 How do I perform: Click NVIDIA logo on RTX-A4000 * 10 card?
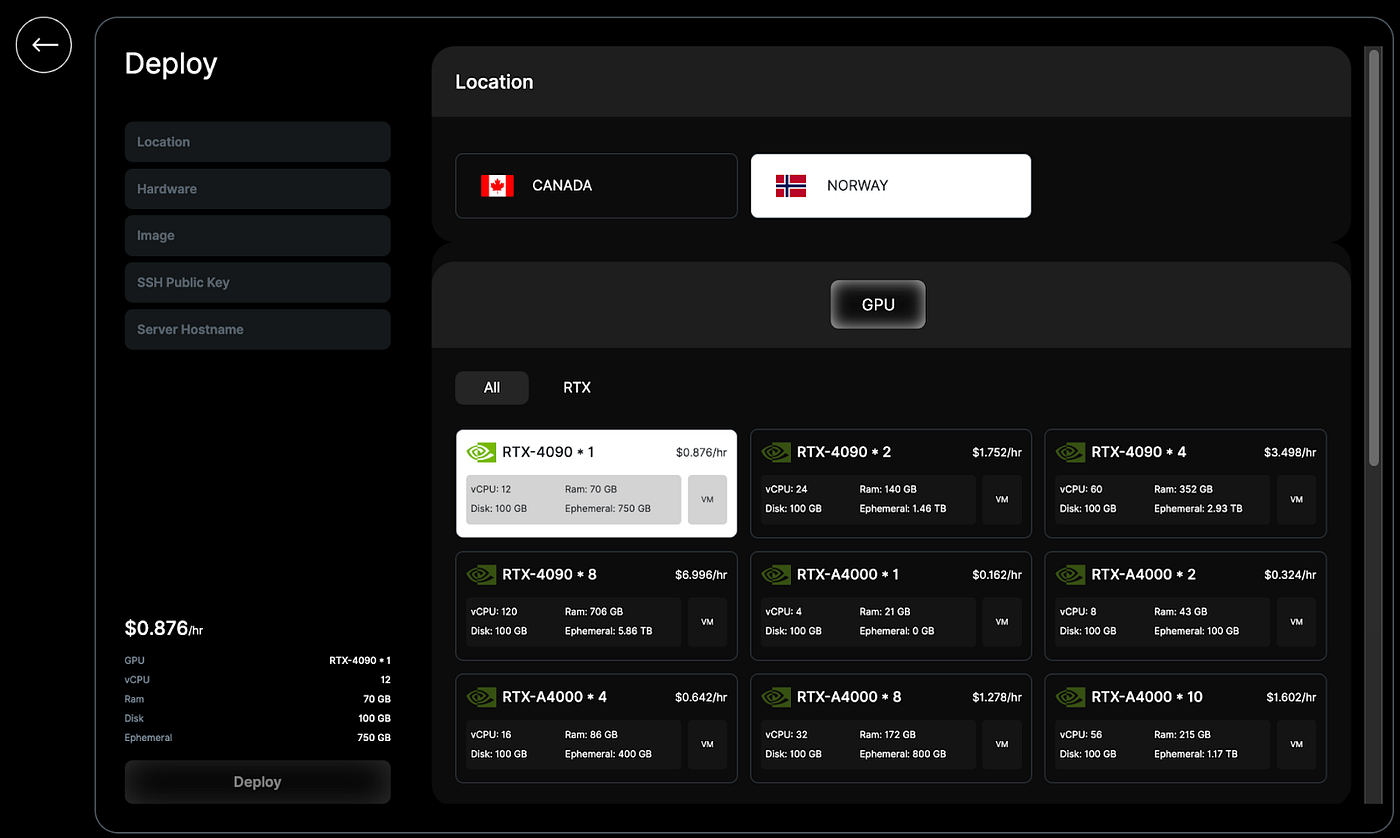click(x=1070, y=697)
